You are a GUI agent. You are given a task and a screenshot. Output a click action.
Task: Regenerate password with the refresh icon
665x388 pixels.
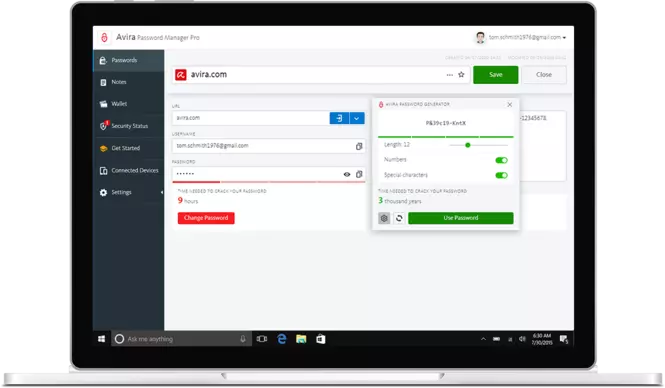[399, 218]
